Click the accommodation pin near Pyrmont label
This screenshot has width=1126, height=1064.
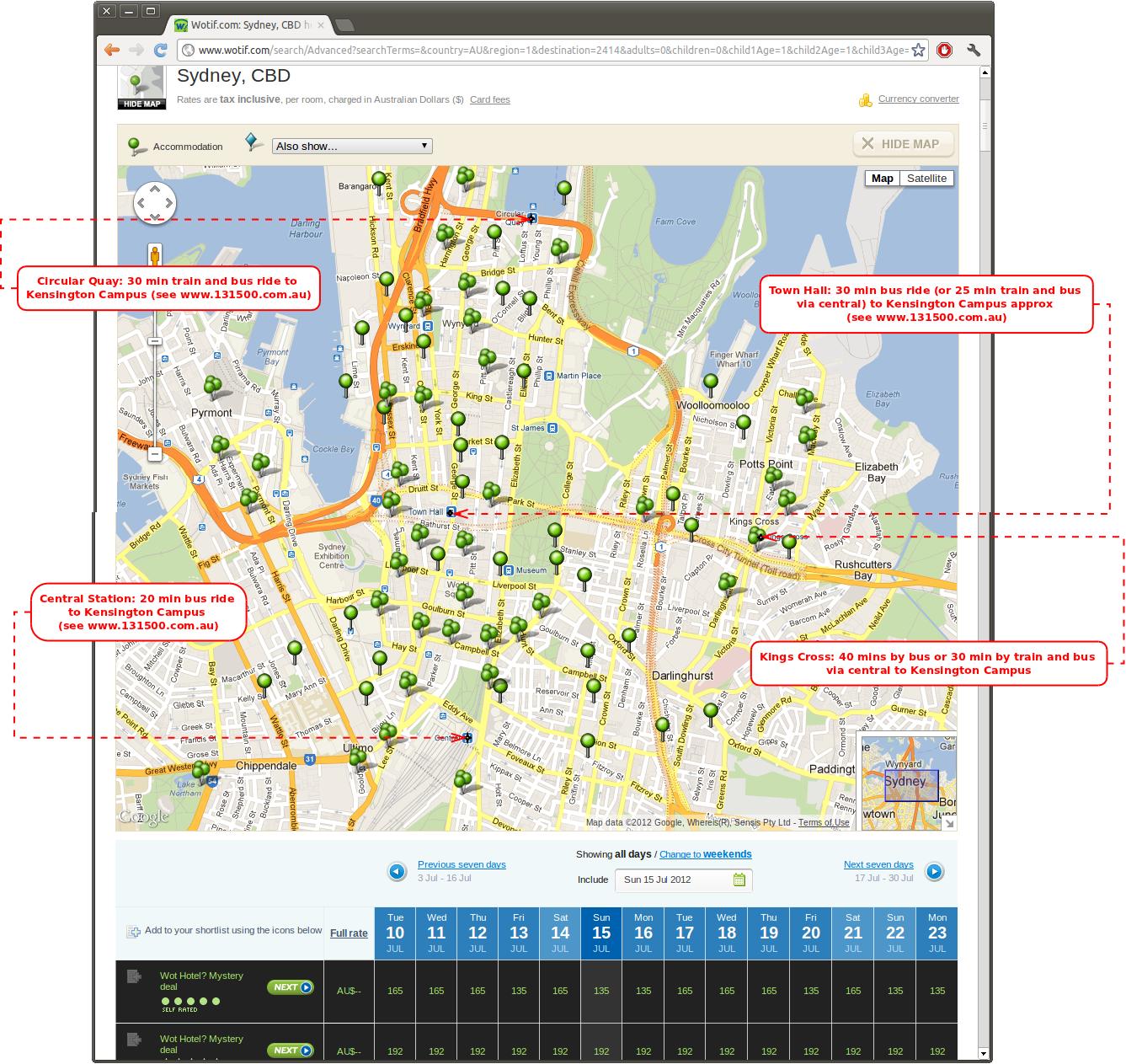pos(212,387)
